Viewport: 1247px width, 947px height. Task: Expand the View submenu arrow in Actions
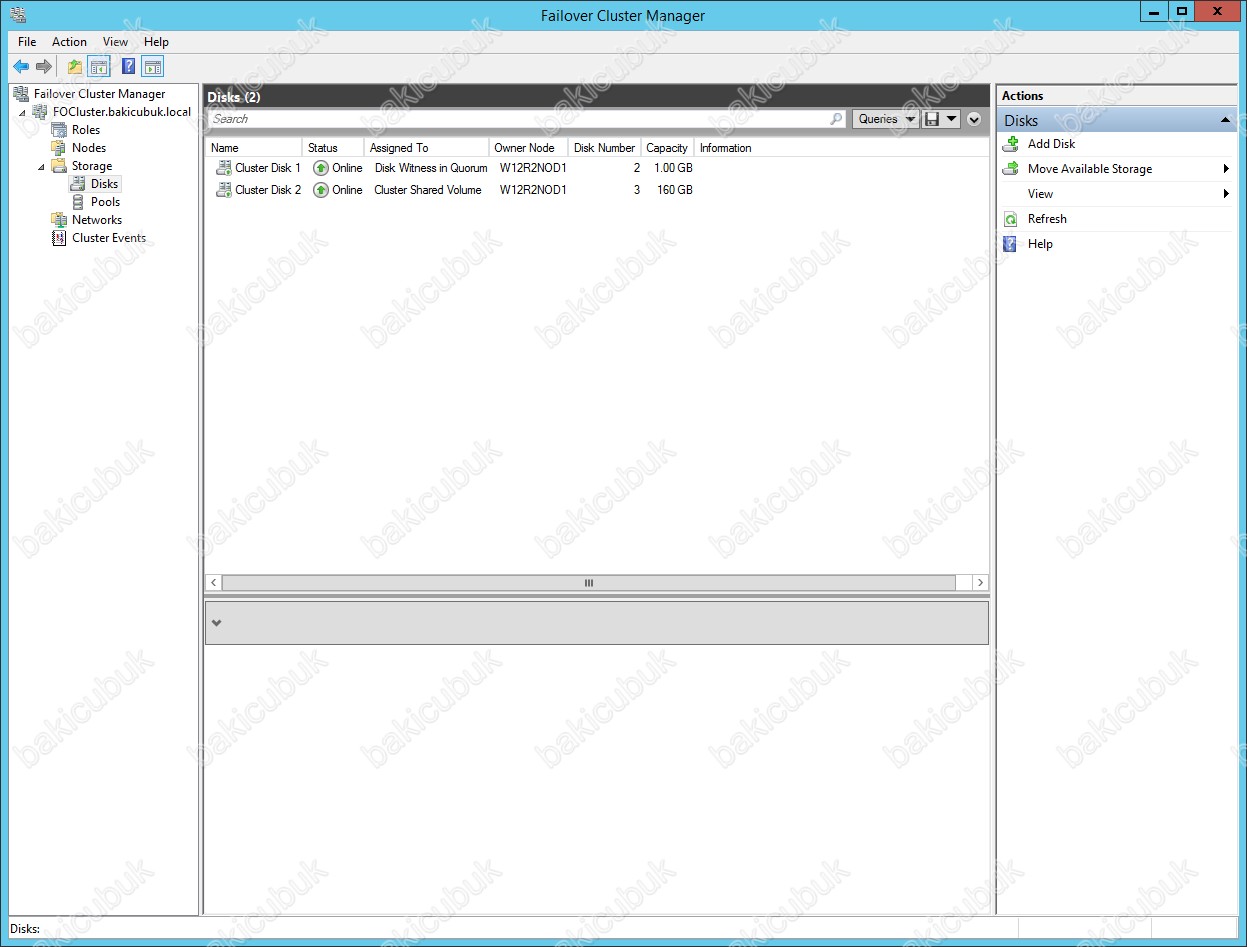tap(1226, 194)
